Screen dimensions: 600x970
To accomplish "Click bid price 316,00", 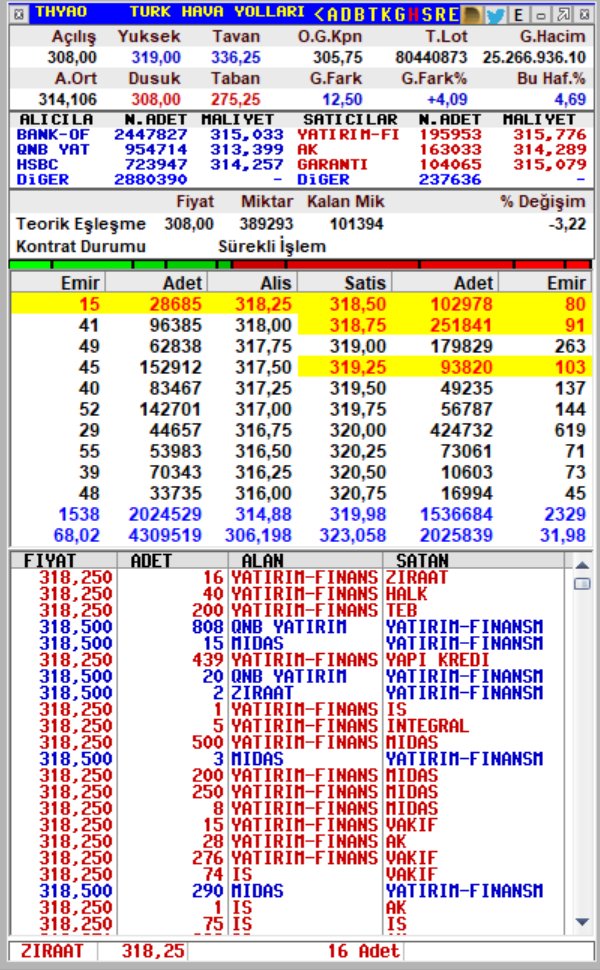I will (x=263, y=493).
